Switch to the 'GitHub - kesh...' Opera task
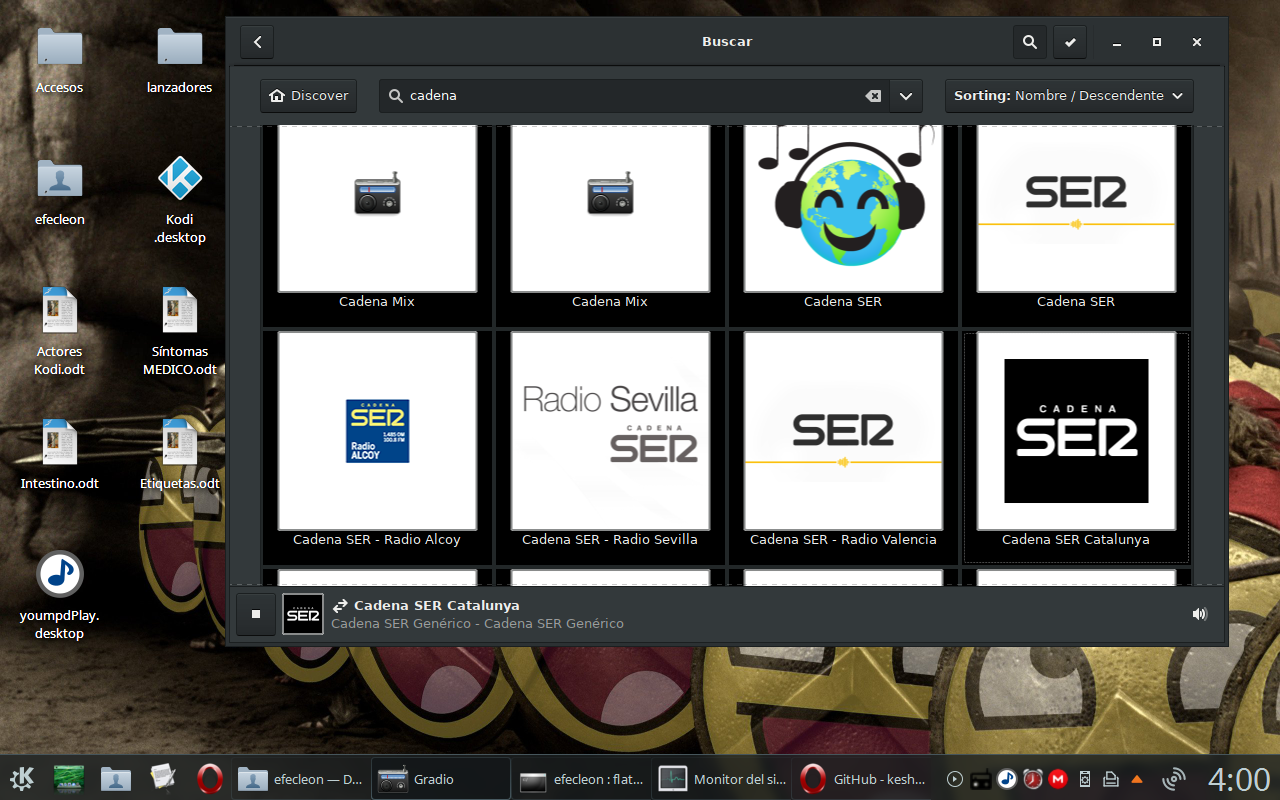The height and width of the screenshot is (800, 1280). click(861, 779)
